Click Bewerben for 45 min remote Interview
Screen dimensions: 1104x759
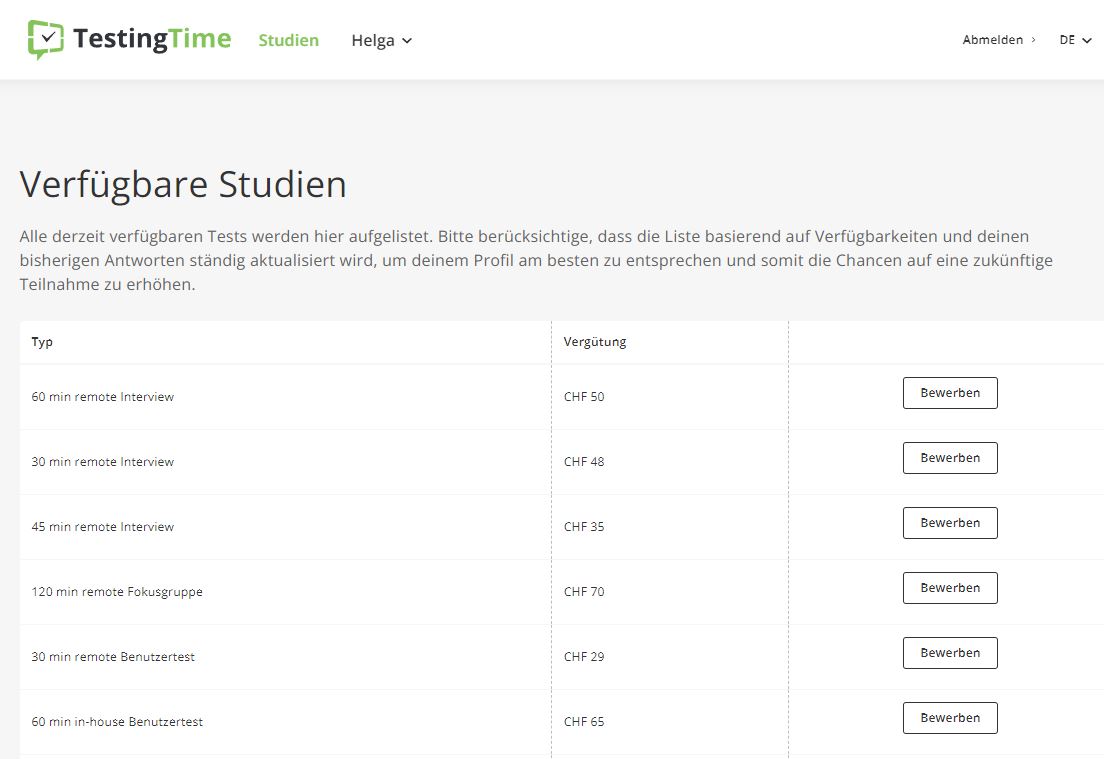point(950,523)
